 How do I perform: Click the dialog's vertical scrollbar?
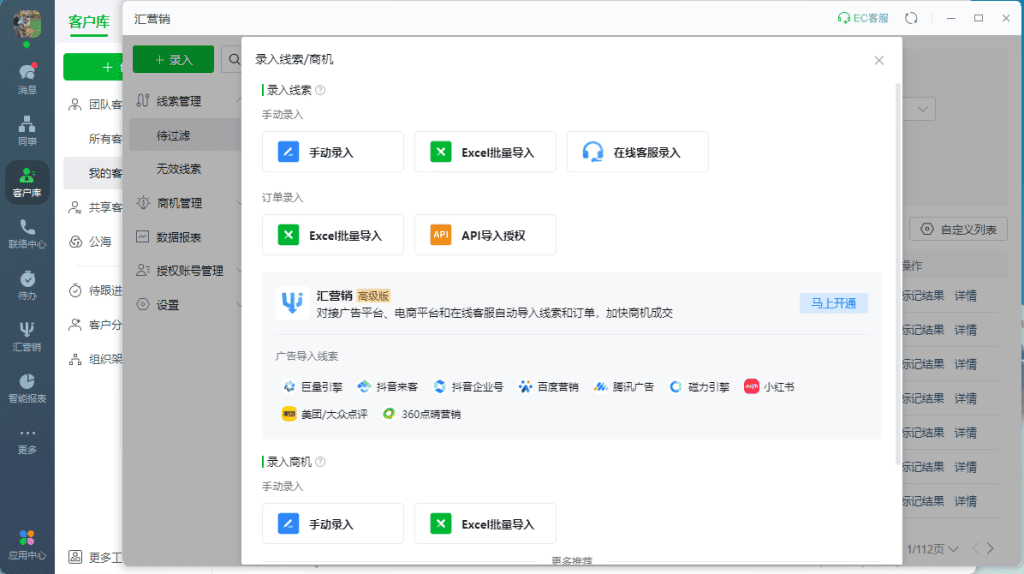pyautogui.click(x=897, y=270)
